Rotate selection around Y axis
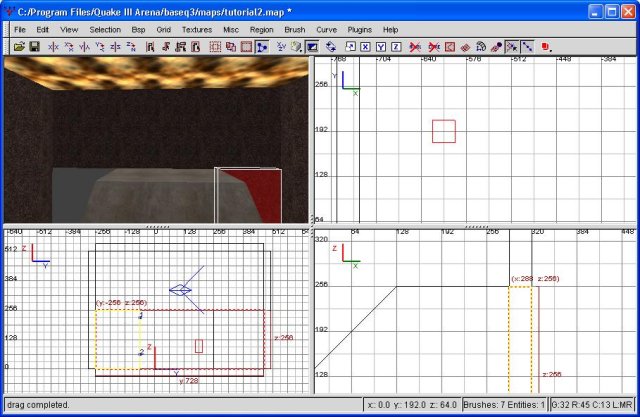The image size is (640, 417). coord(100,47)
